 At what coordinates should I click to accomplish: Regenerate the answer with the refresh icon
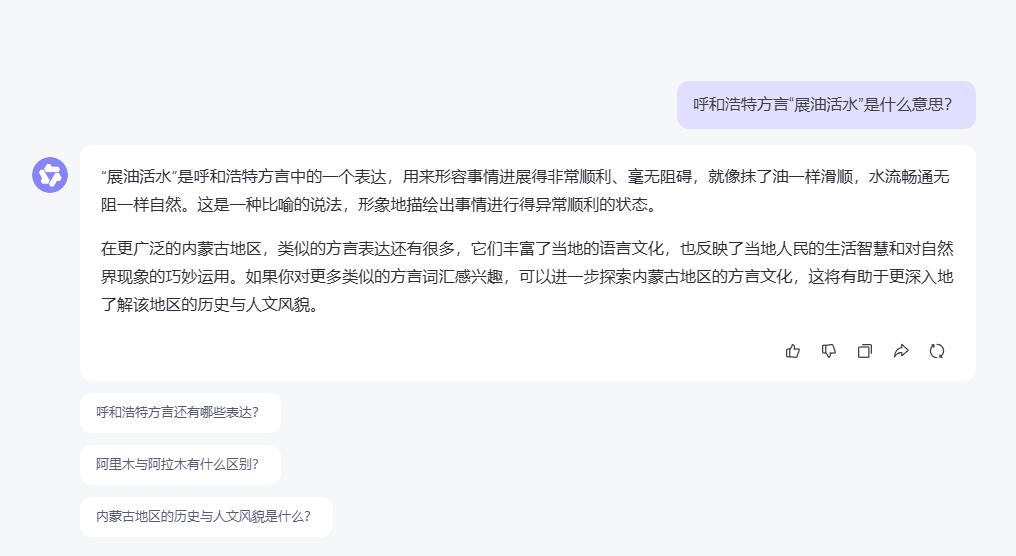pos(937,351)
